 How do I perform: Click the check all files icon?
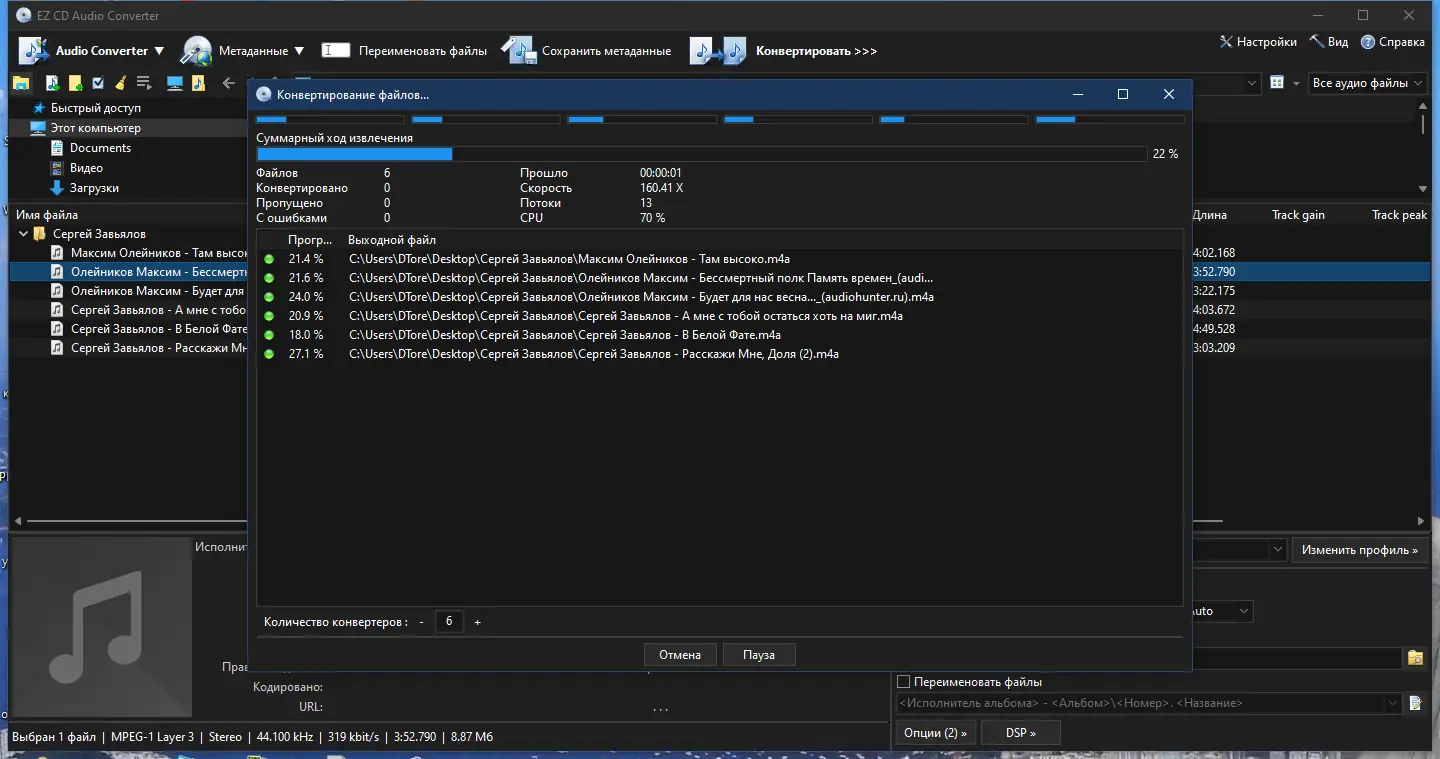point(98,83)
